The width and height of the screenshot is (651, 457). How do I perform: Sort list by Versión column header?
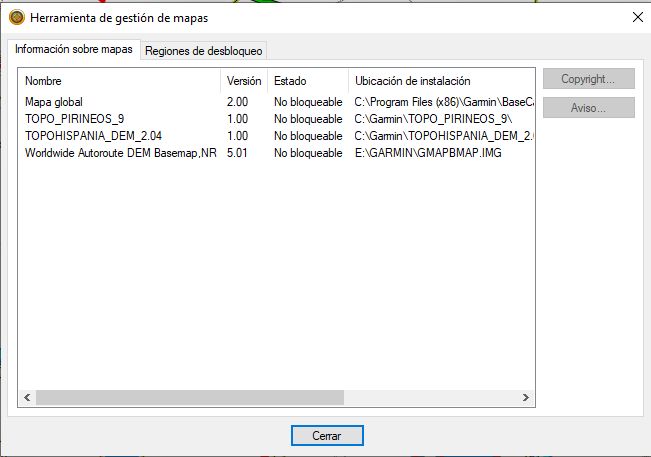point(244,81)
